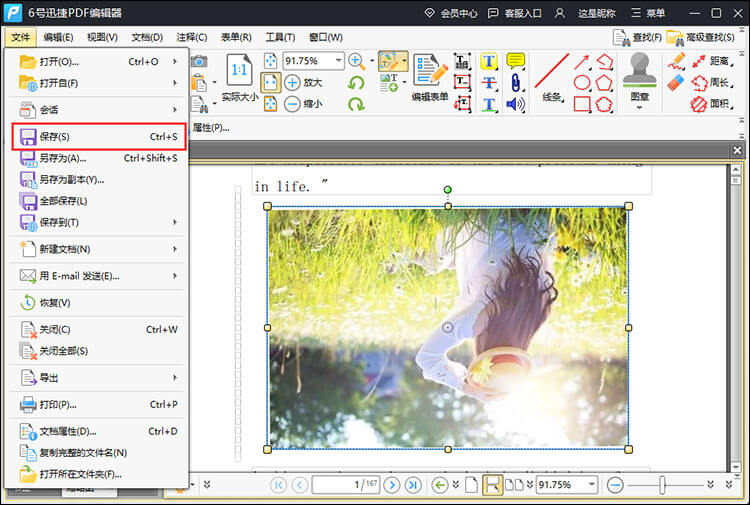Click the 放大 (zoom in) plus icon

point(292,82)
